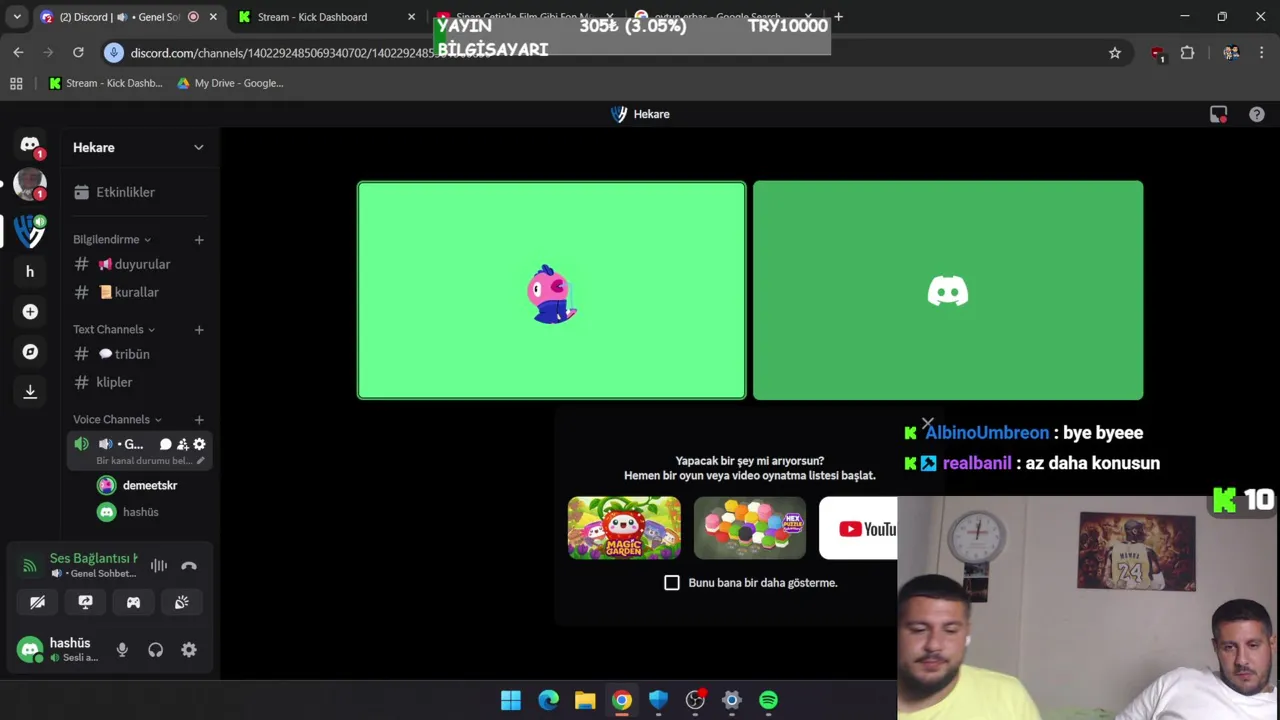Disconnect from voice with phone icon
This screenshot has width=1280, height=720.
(189, 566)
